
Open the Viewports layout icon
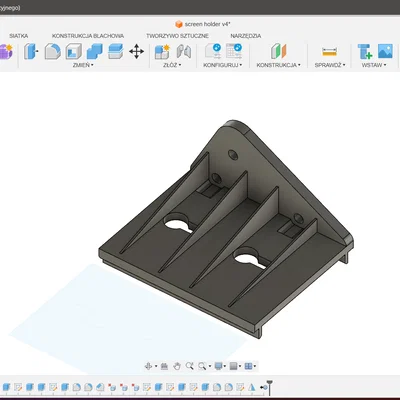pyautogui.click(x=248, y=366)
